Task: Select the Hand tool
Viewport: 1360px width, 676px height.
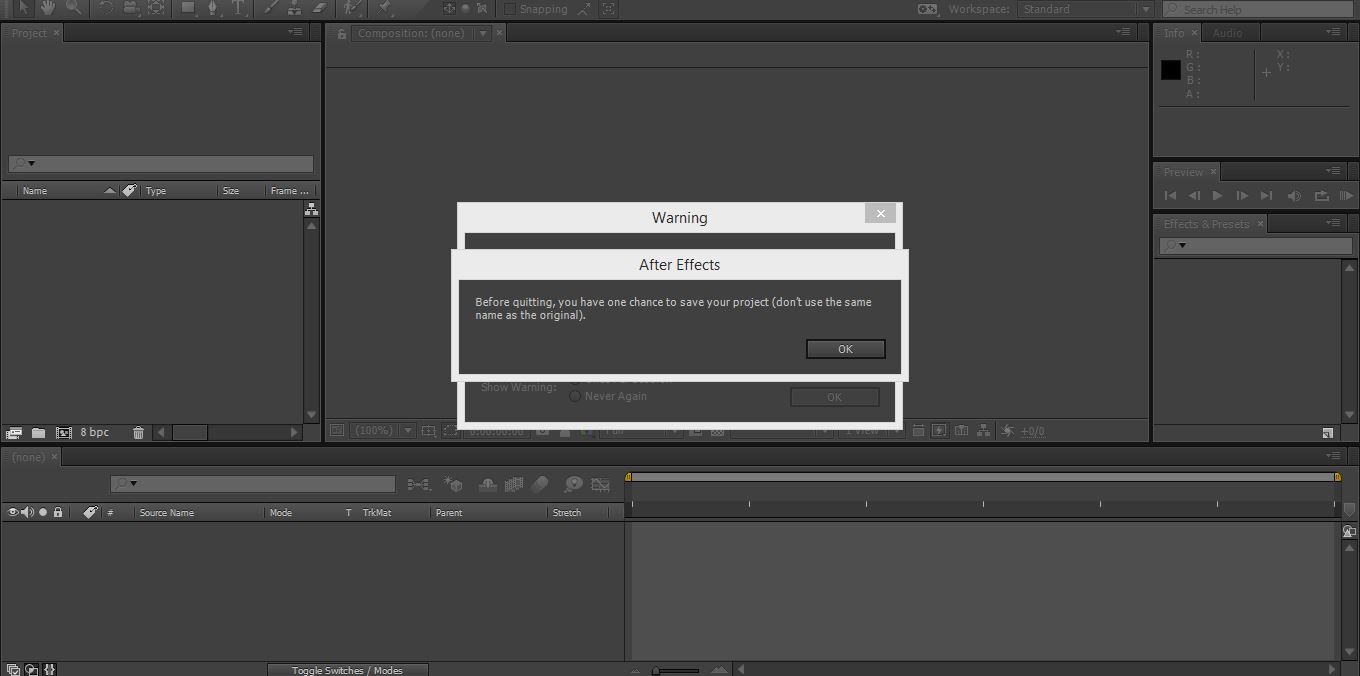Action: pos(49,8)
